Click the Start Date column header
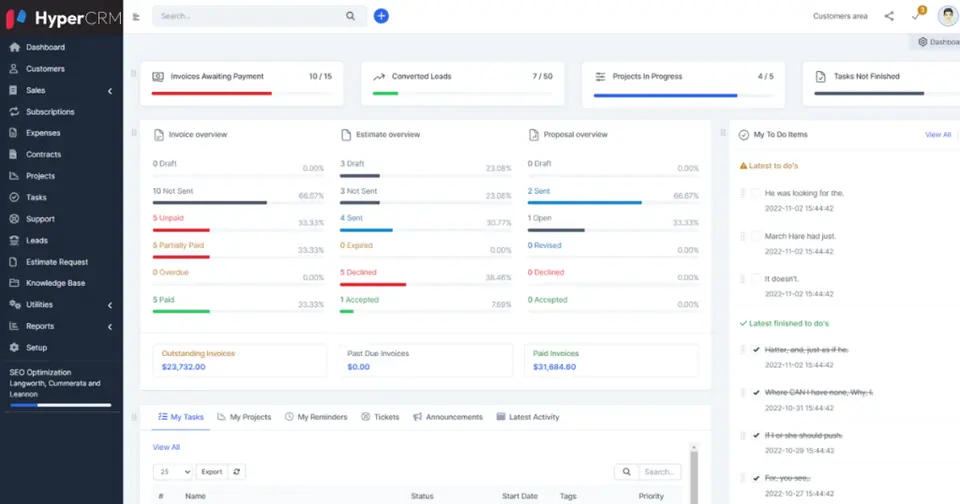 pos(520,496)
